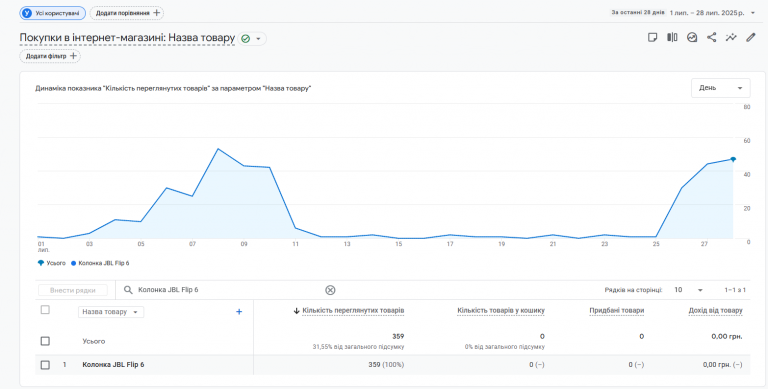Open the rows per page dropdown
This screenshot has width=768, height=389.
688,290
